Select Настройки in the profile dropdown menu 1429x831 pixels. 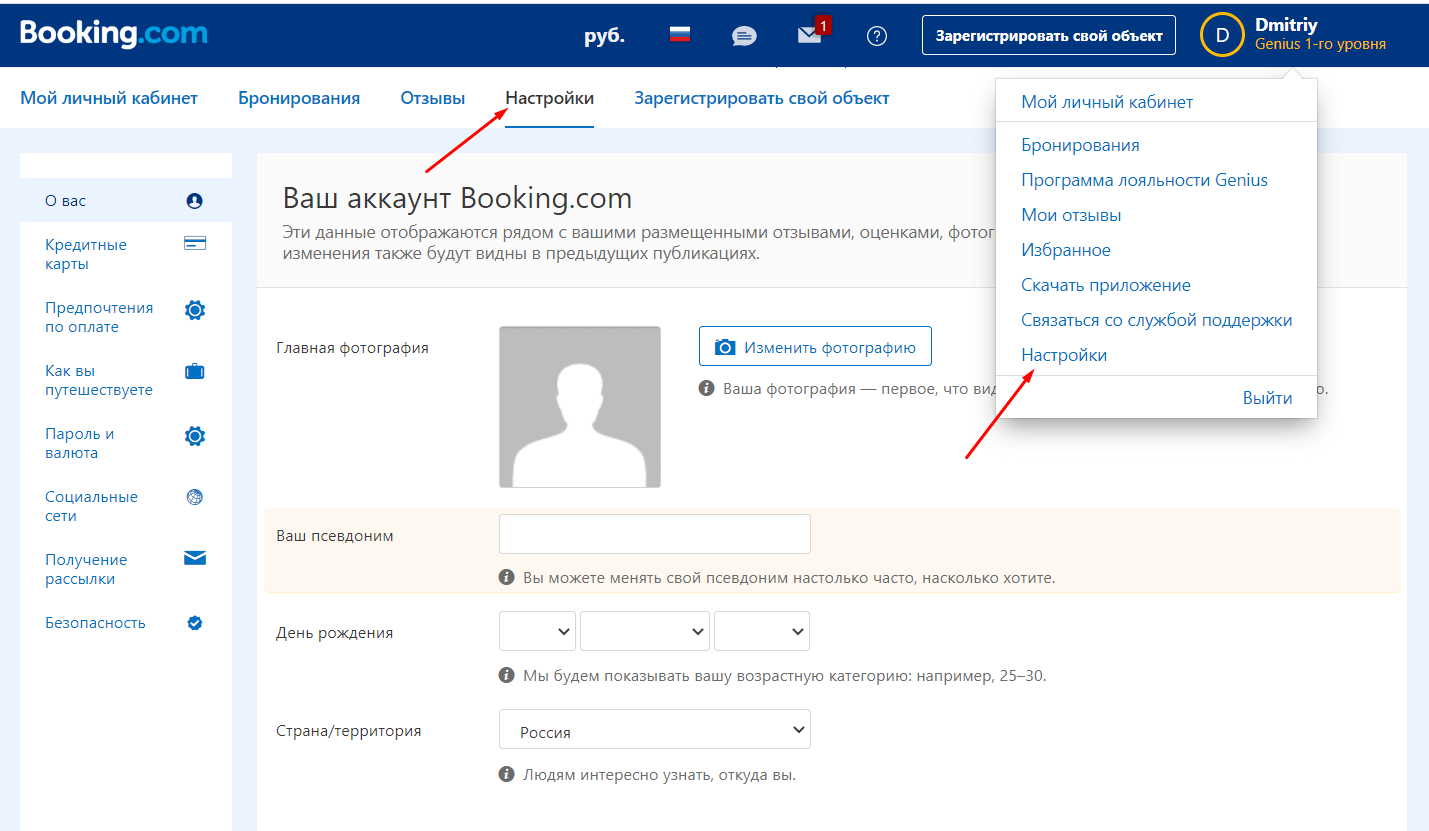[x=1064, y=355]
